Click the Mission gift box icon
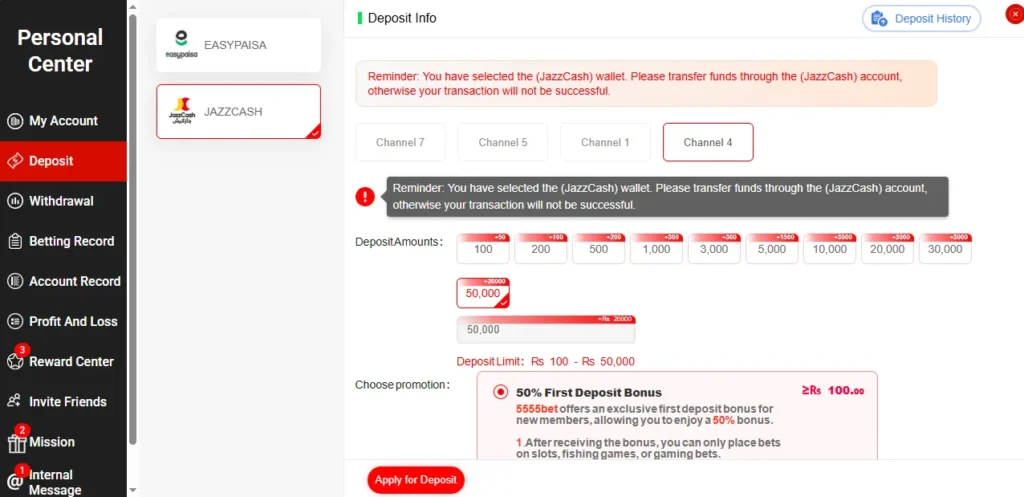 pyautogui.click(x=15, y=443)
